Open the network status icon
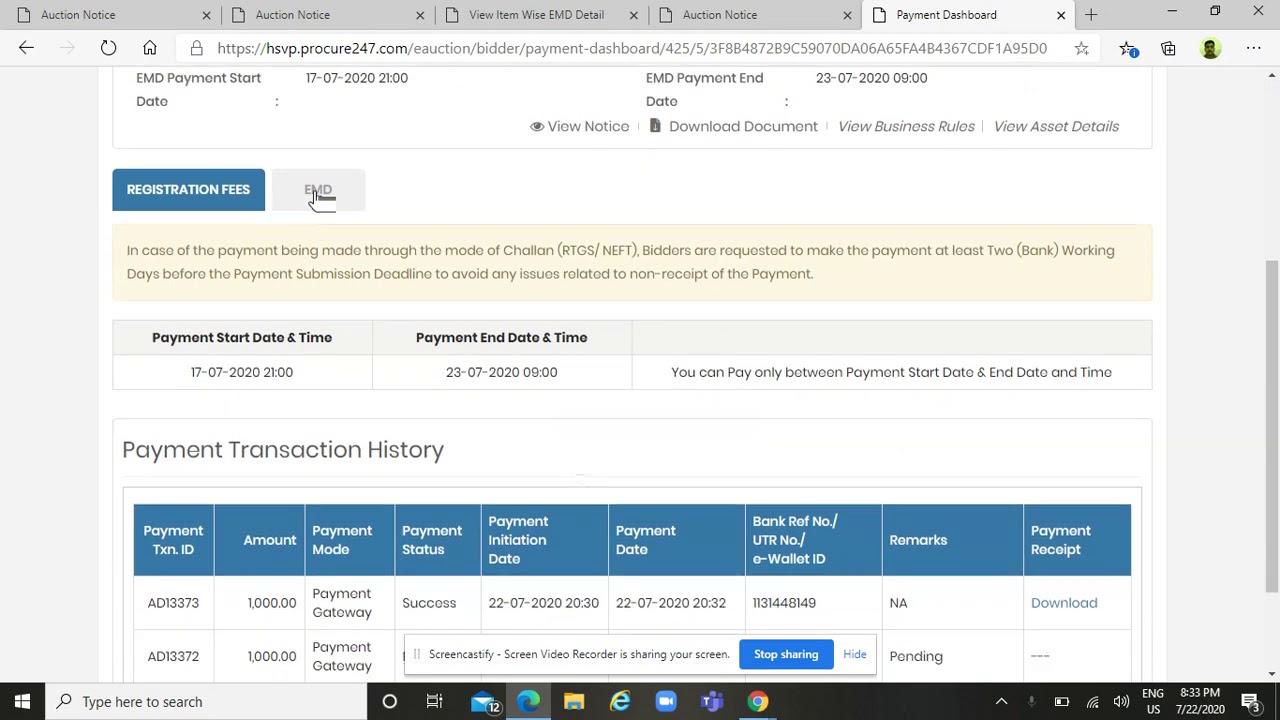 click(1092, 702)
